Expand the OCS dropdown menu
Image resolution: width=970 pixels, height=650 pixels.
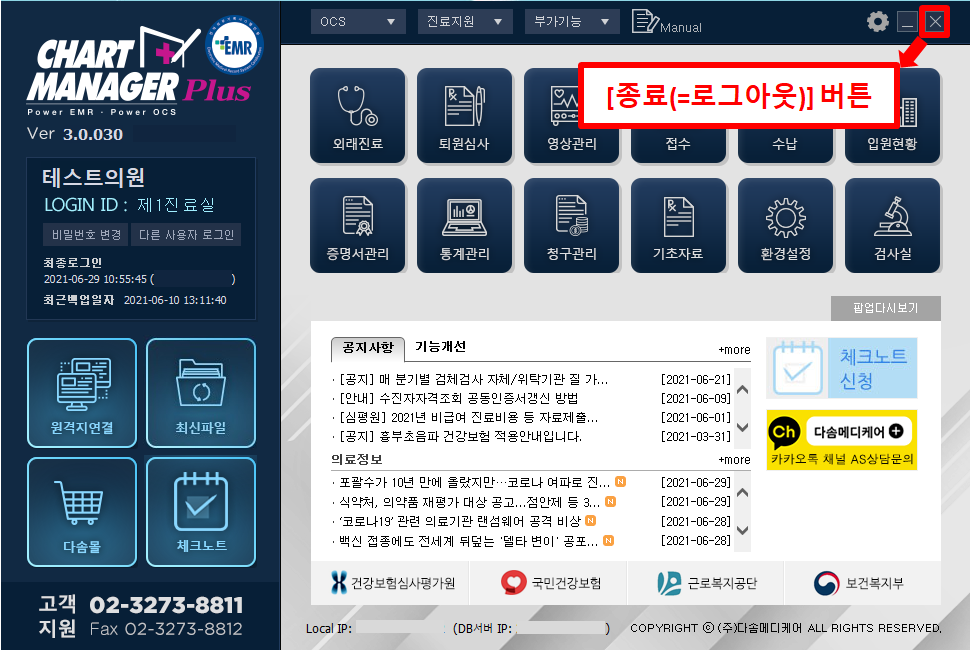[358, 21]
